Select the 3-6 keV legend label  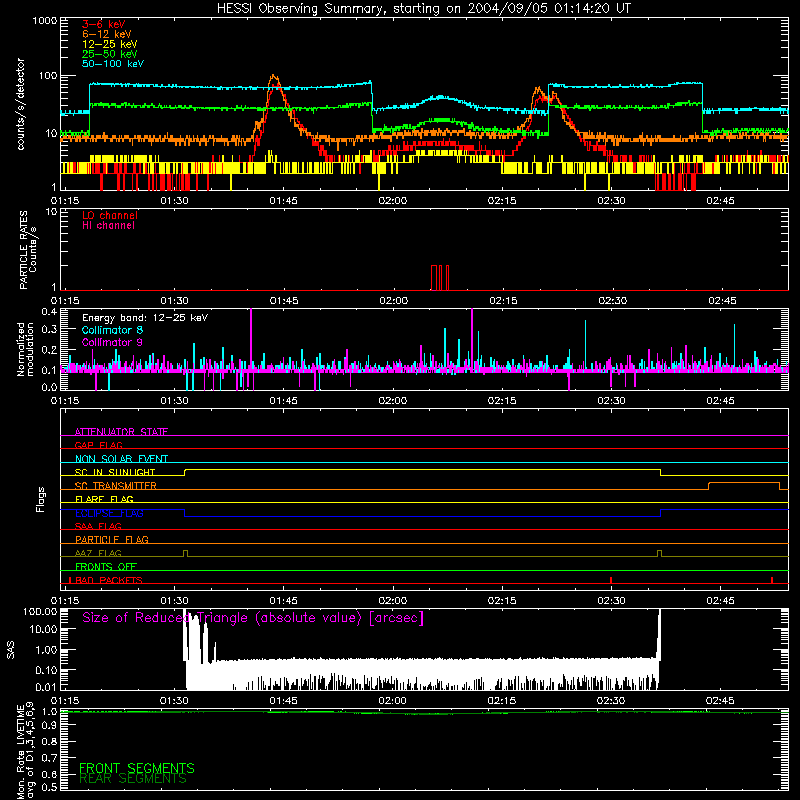tap(104, 24)
